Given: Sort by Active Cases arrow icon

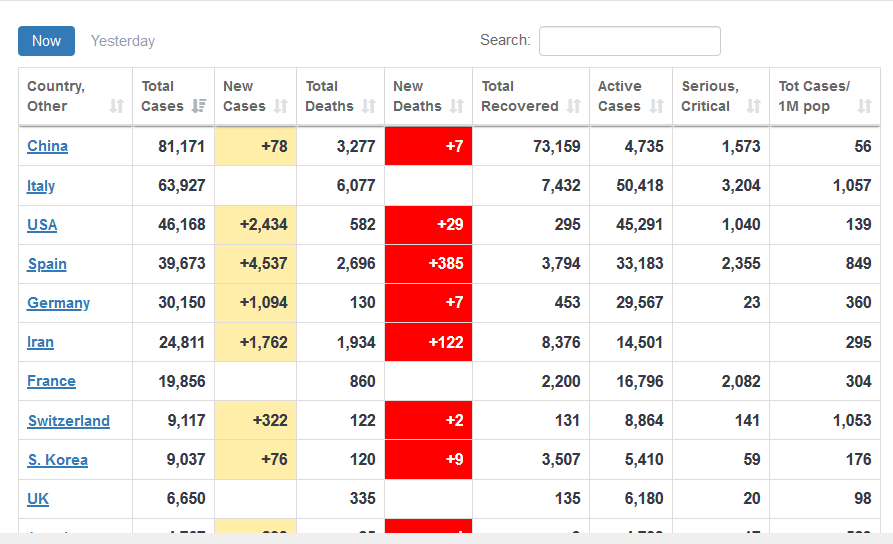Looking at the screenshot, I should 657,106.
